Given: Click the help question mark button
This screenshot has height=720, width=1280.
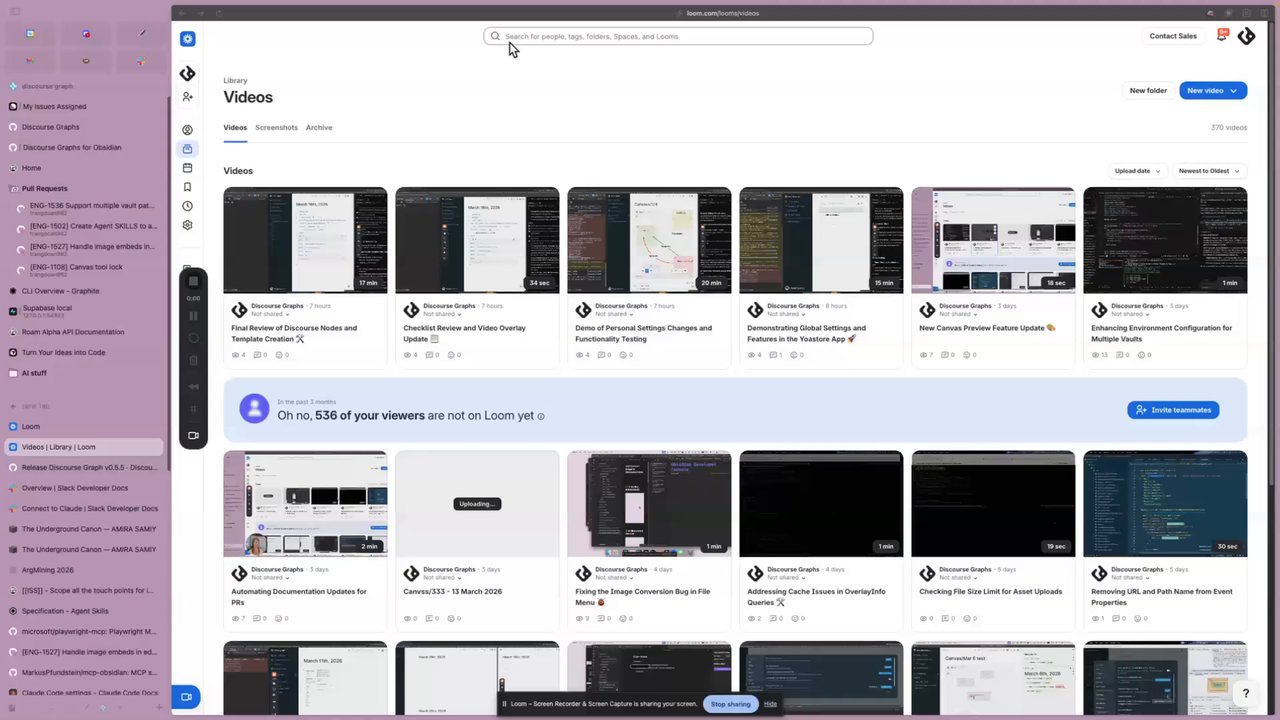Looking at the screenshot, I should click(1246, 693).
